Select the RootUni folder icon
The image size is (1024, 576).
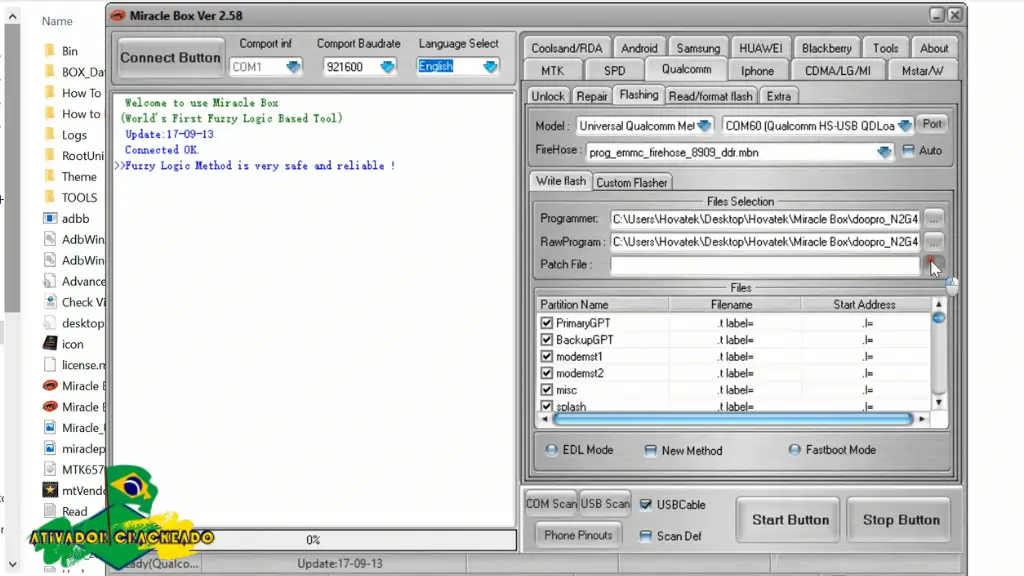[50, 155]
